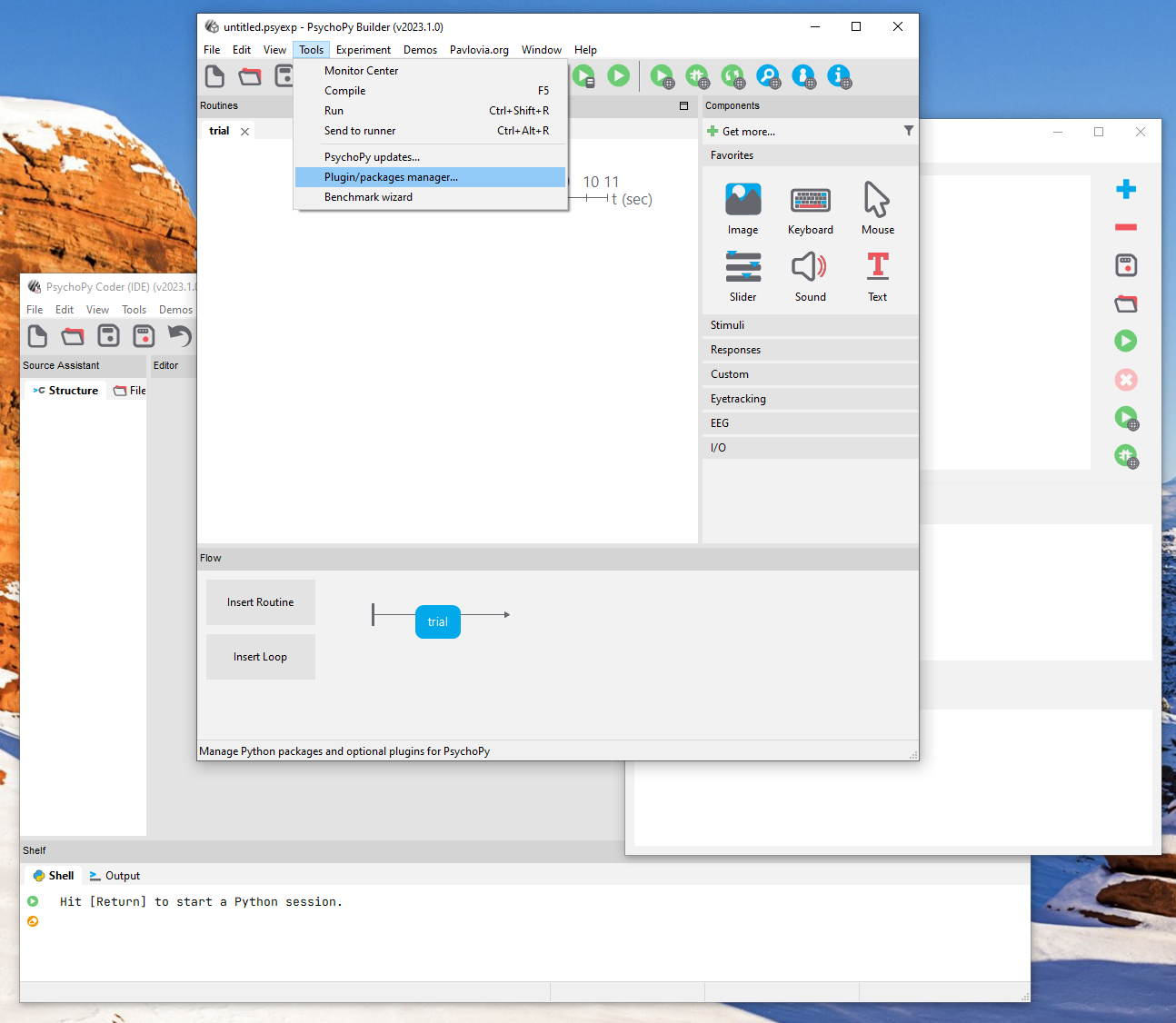1176x1023 pixels.
Task: Click Get more components button
Action: (742, 132)
